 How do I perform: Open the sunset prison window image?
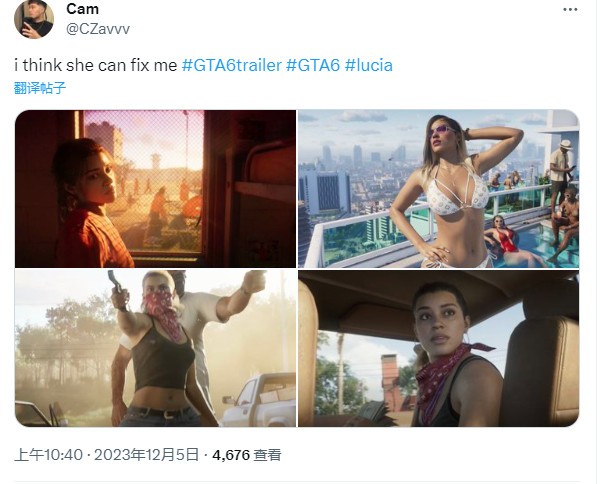(x=155, y=189)
